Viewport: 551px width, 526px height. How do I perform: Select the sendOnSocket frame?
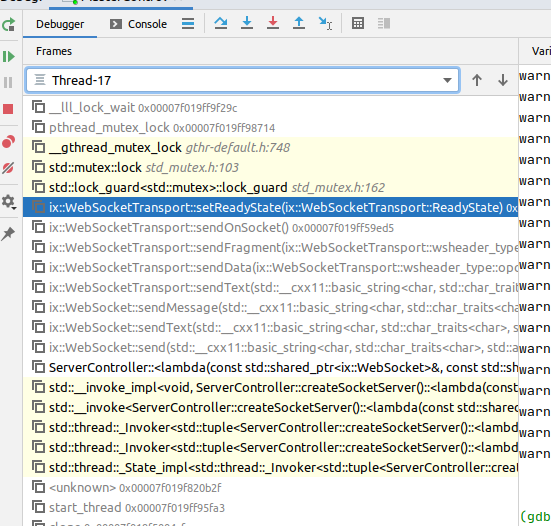tap(271, 228)
